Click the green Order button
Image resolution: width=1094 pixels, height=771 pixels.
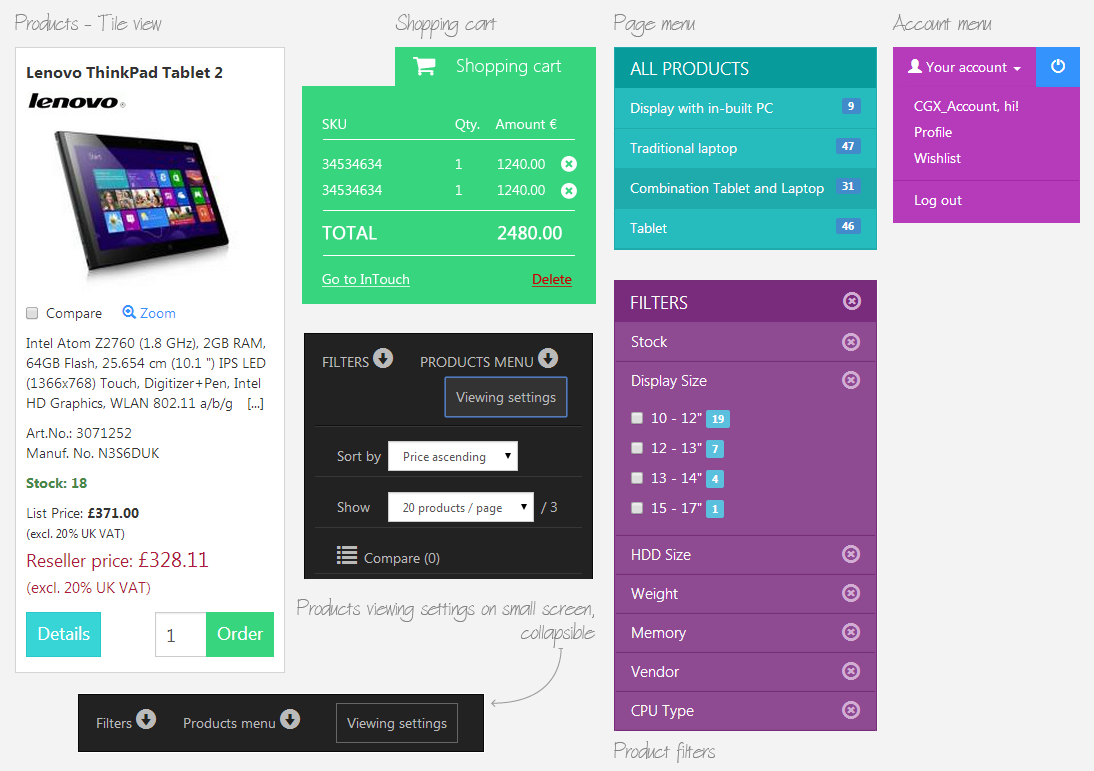pyautogui.click(x=240, y=634)
